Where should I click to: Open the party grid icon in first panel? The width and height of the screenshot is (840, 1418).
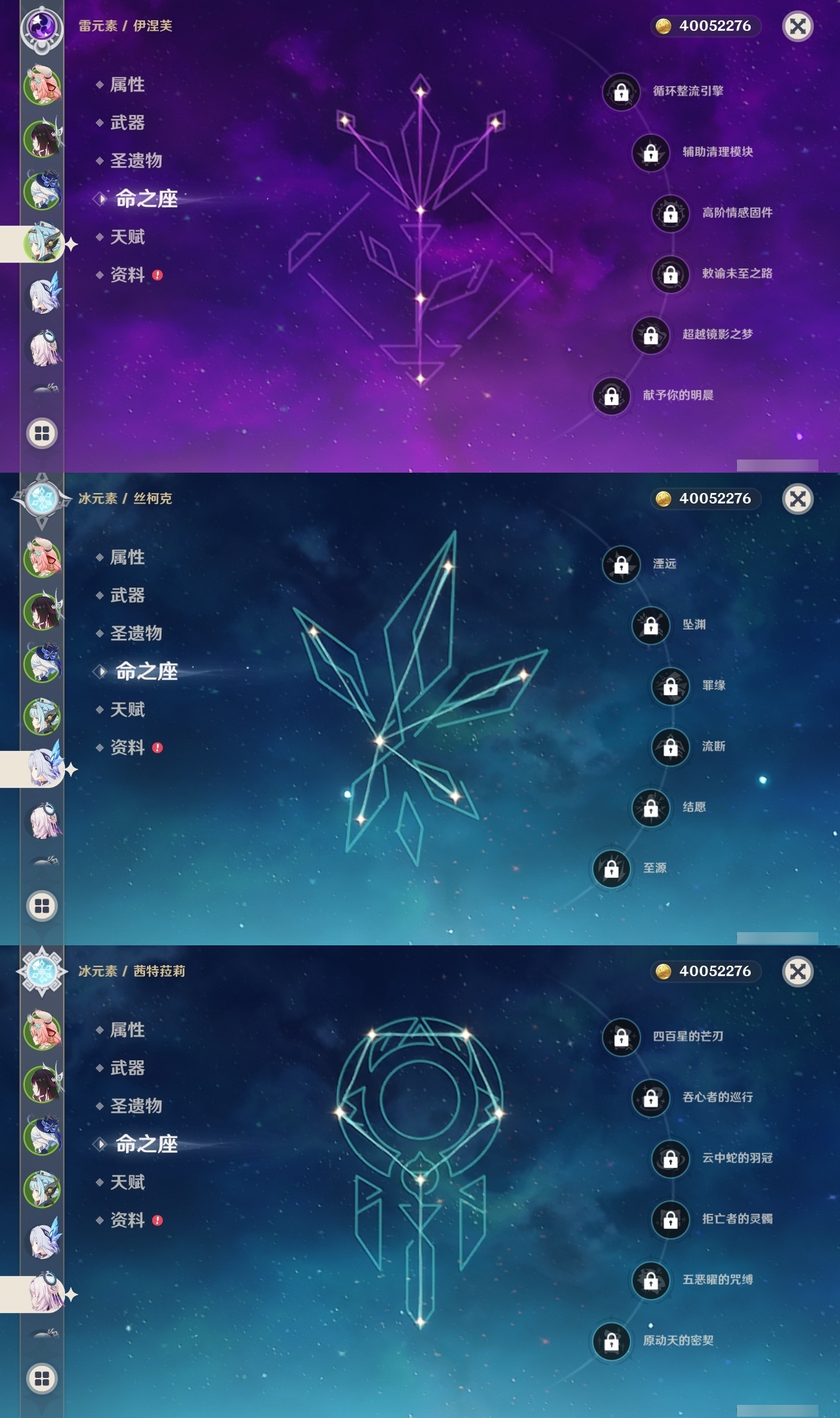42,433
